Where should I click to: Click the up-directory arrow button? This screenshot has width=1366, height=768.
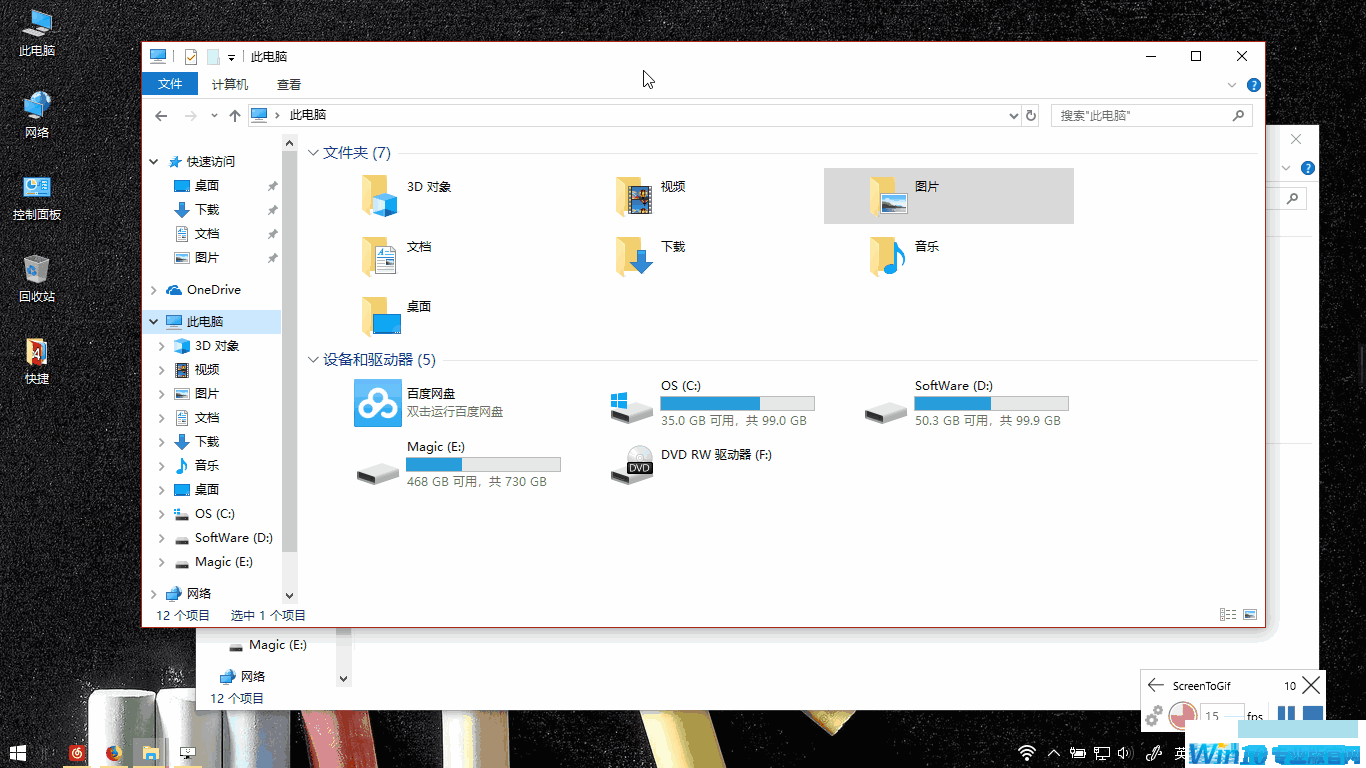235,116
